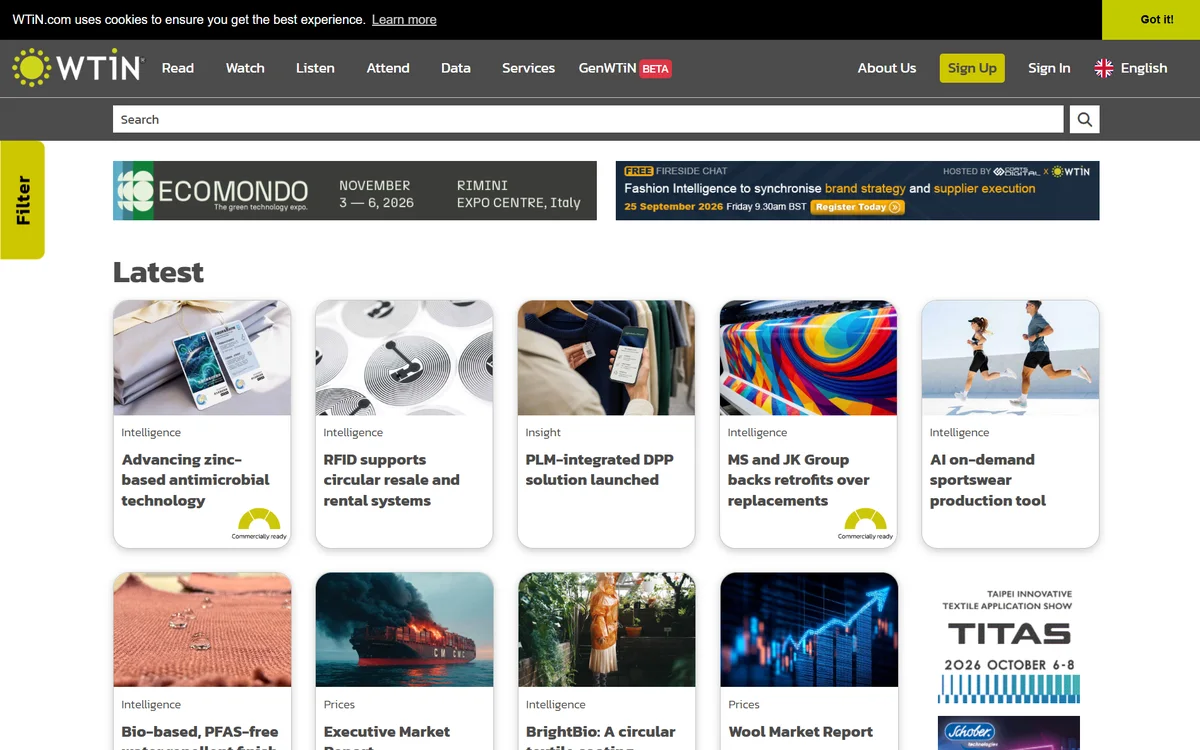Open 'PLM-integrated DPP solution launched' headline
The width and height of the screenshot is (1200, 750).
pos(599,470)
